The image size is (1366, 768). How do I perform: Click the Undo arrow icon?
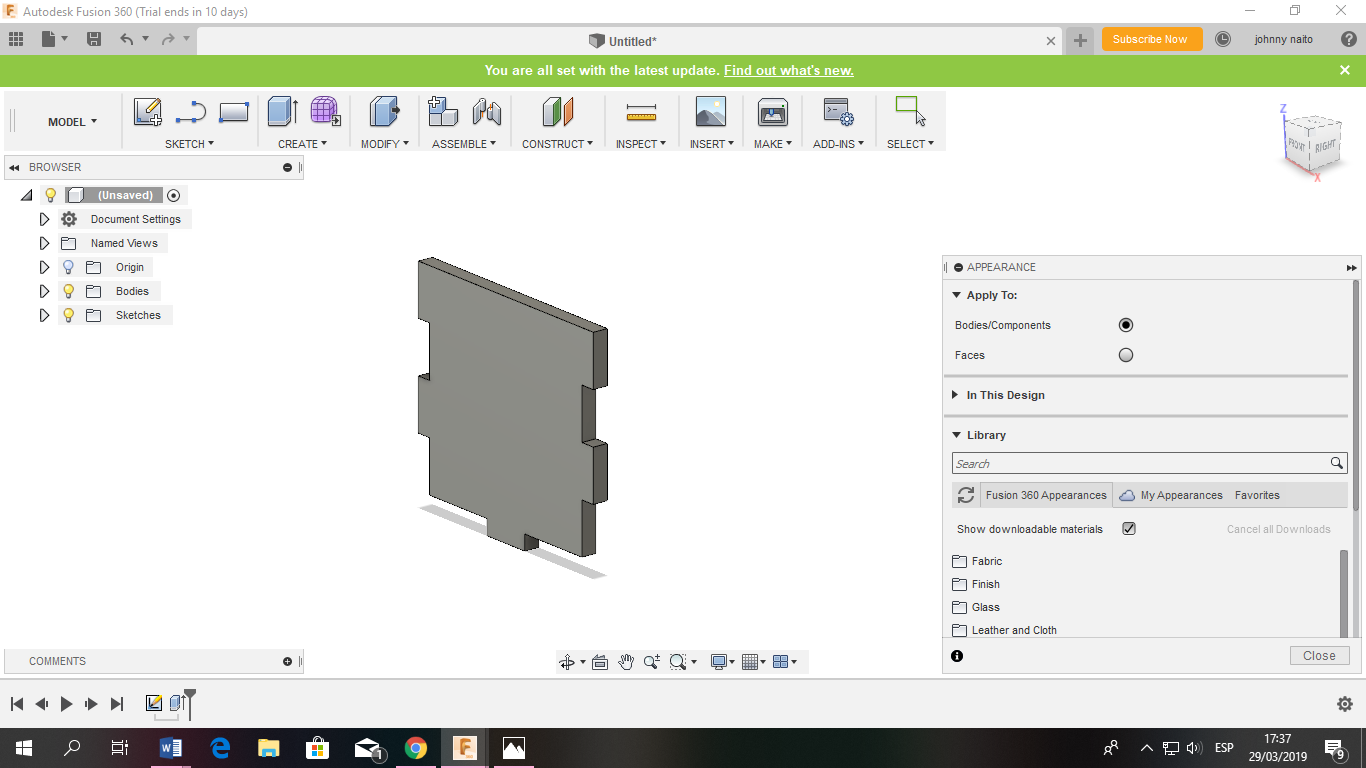click(126, 39)
